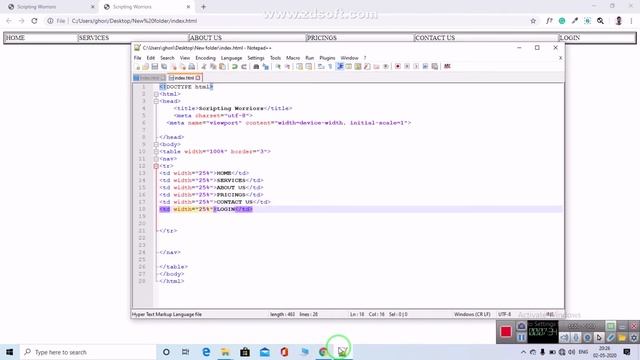Open the Encoding menu
Viewport: 640px width, 360px height.
tap(205, 58)
